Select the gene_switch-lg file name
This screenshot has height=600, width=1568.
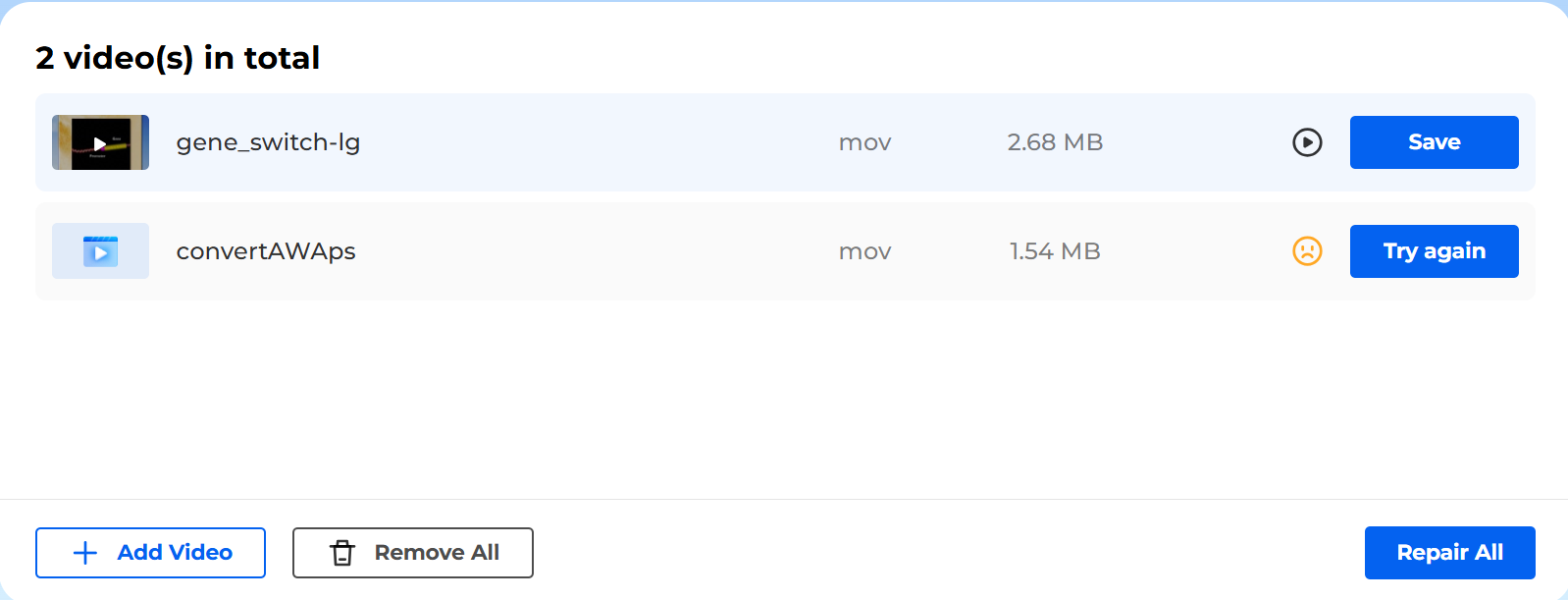(x=268, y=142)
